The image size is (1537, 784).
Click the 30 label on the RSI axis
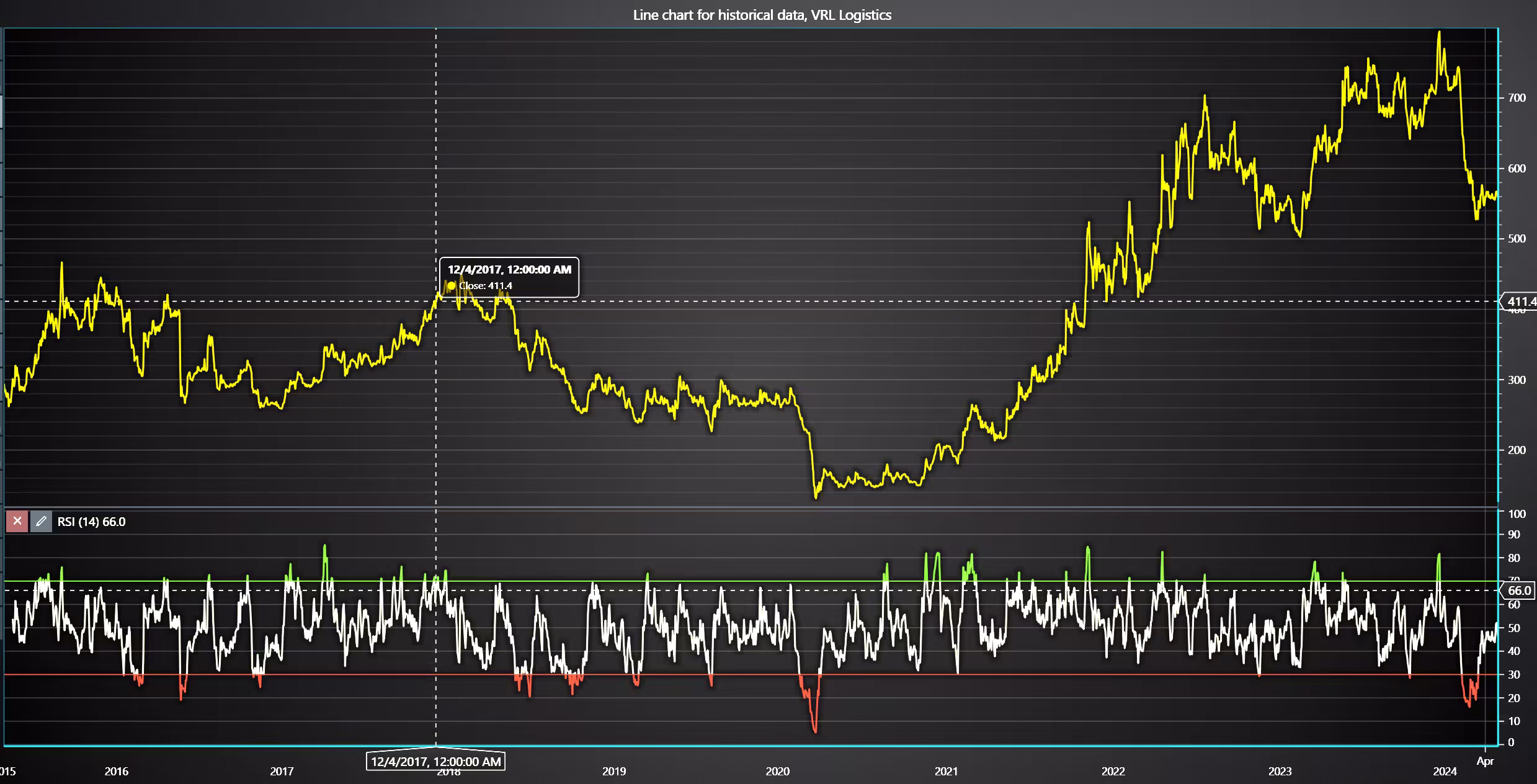pyautogui.click(x=1513, y=675)
